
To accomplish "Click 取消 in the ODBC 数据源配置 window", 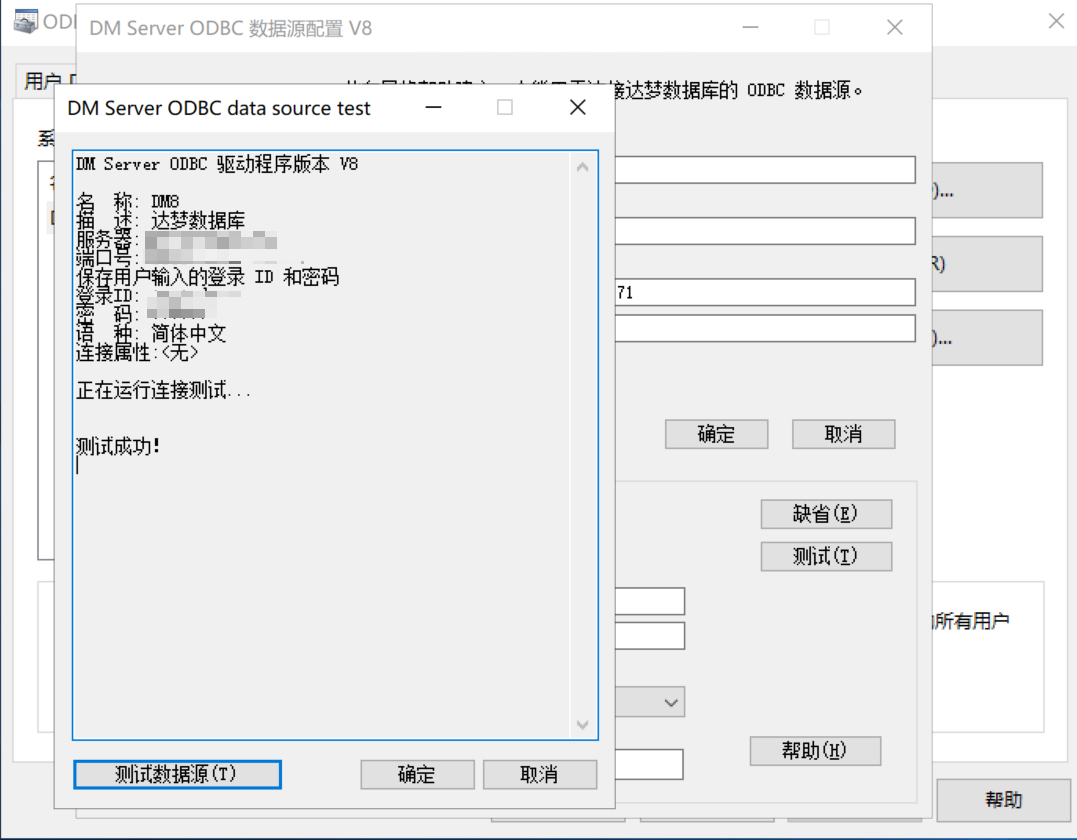I will click(843, 434).
